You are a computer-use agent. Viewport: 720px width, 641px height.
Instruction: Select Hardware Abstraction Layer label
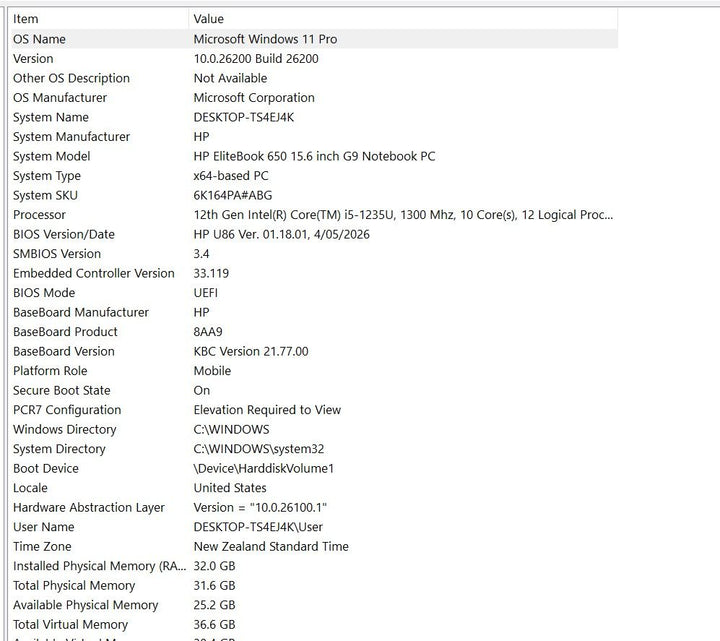click(x=89, y=507)
